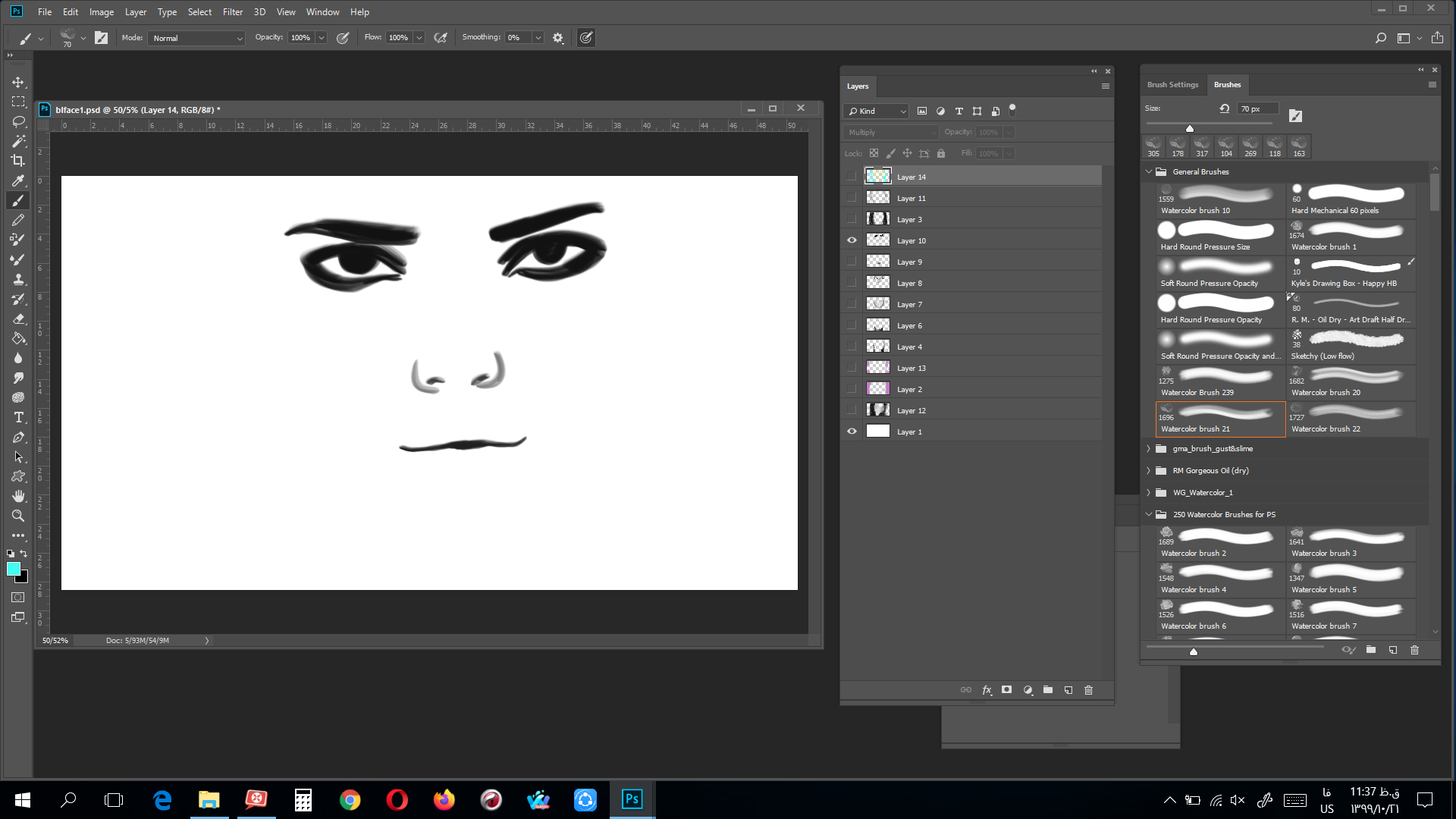Click the brush Size slider handle
Screen dimensions: 1456x819
click(1190, 129)
